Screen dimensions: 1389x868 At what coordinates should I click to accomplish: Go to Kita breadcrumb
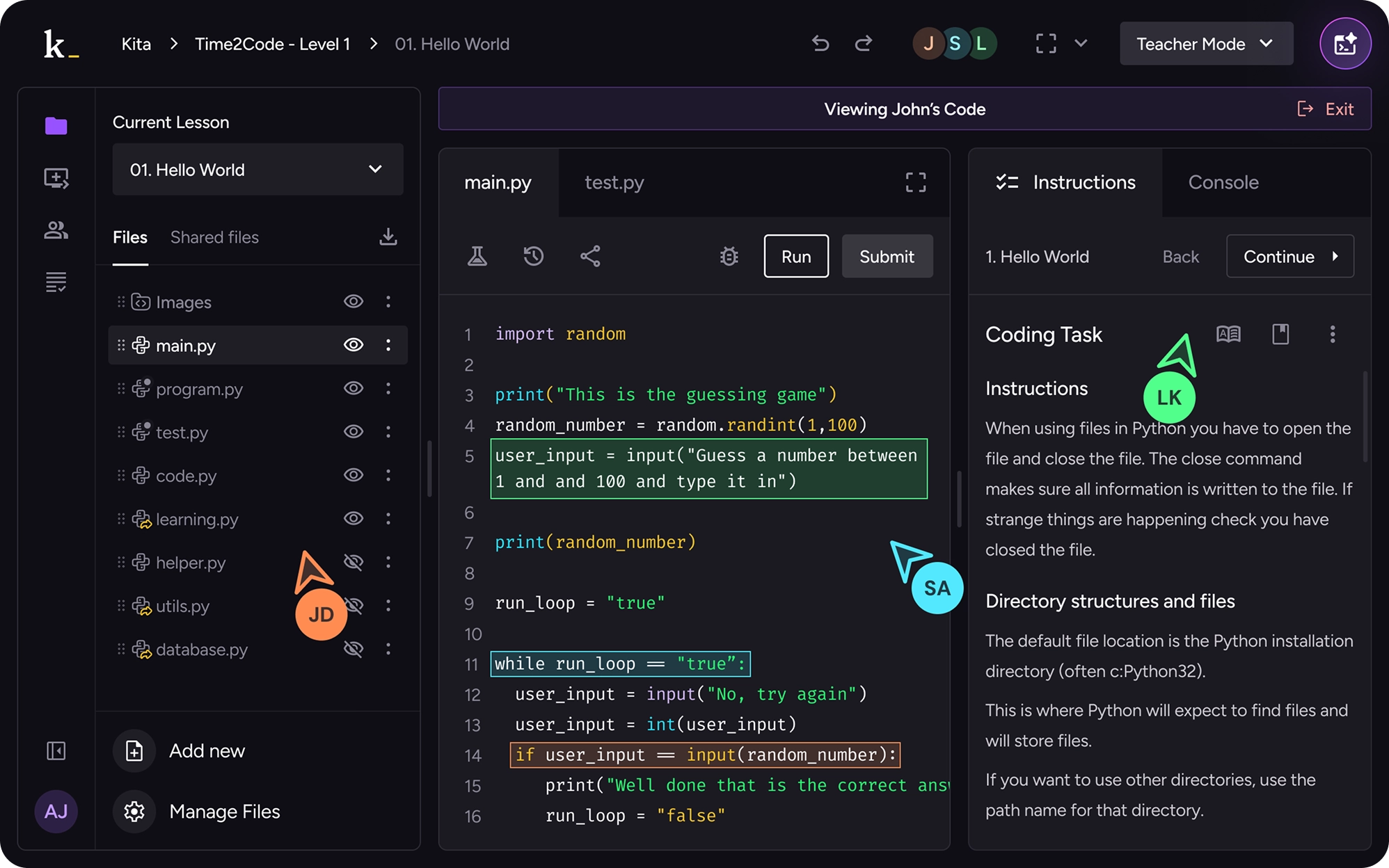tap(136, 44)
